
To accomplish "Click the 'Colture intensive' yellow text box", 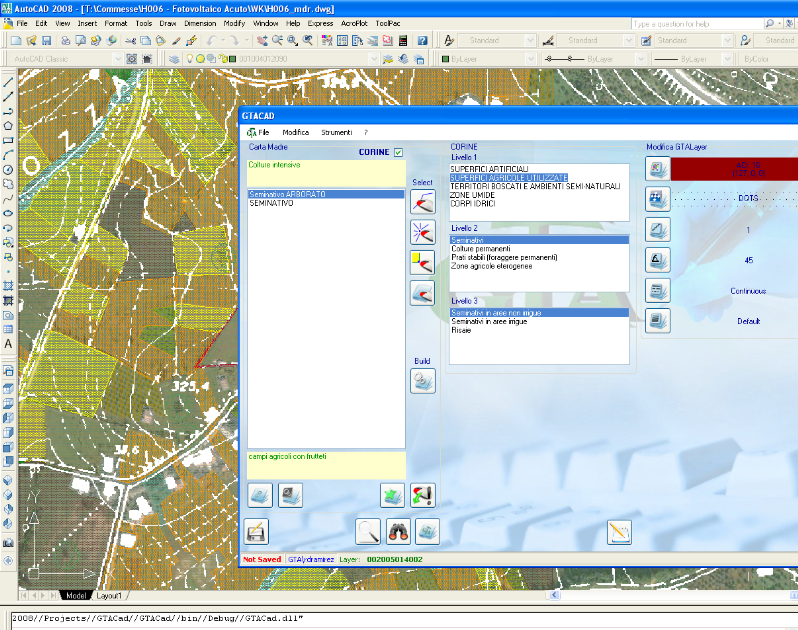I will point(326,174).
